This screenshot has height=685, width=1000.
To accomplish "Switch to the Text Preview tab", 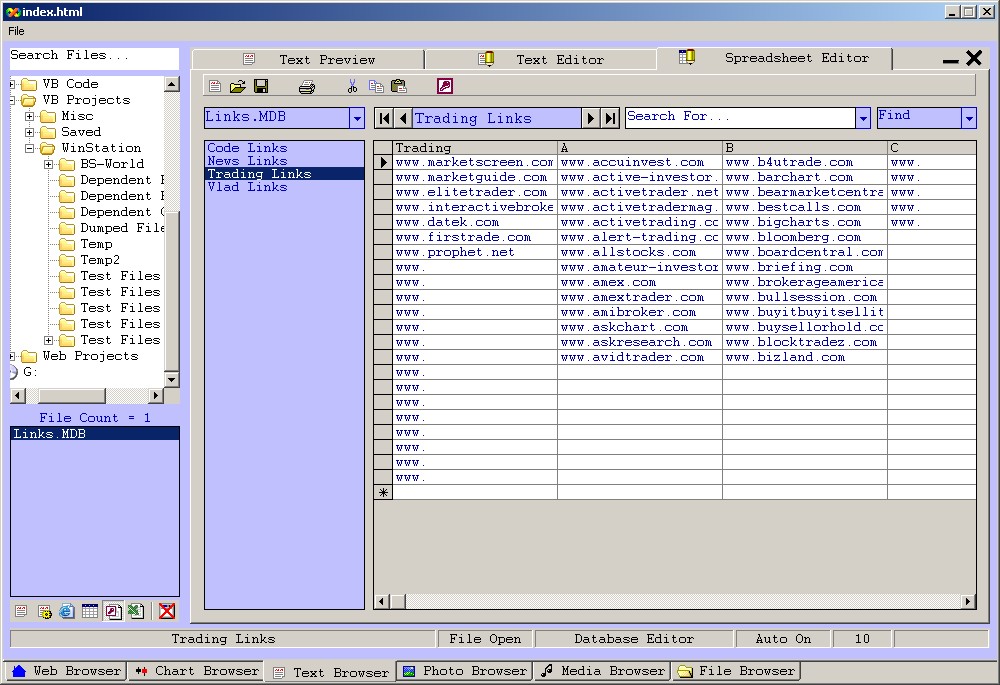I will point(308,59).
